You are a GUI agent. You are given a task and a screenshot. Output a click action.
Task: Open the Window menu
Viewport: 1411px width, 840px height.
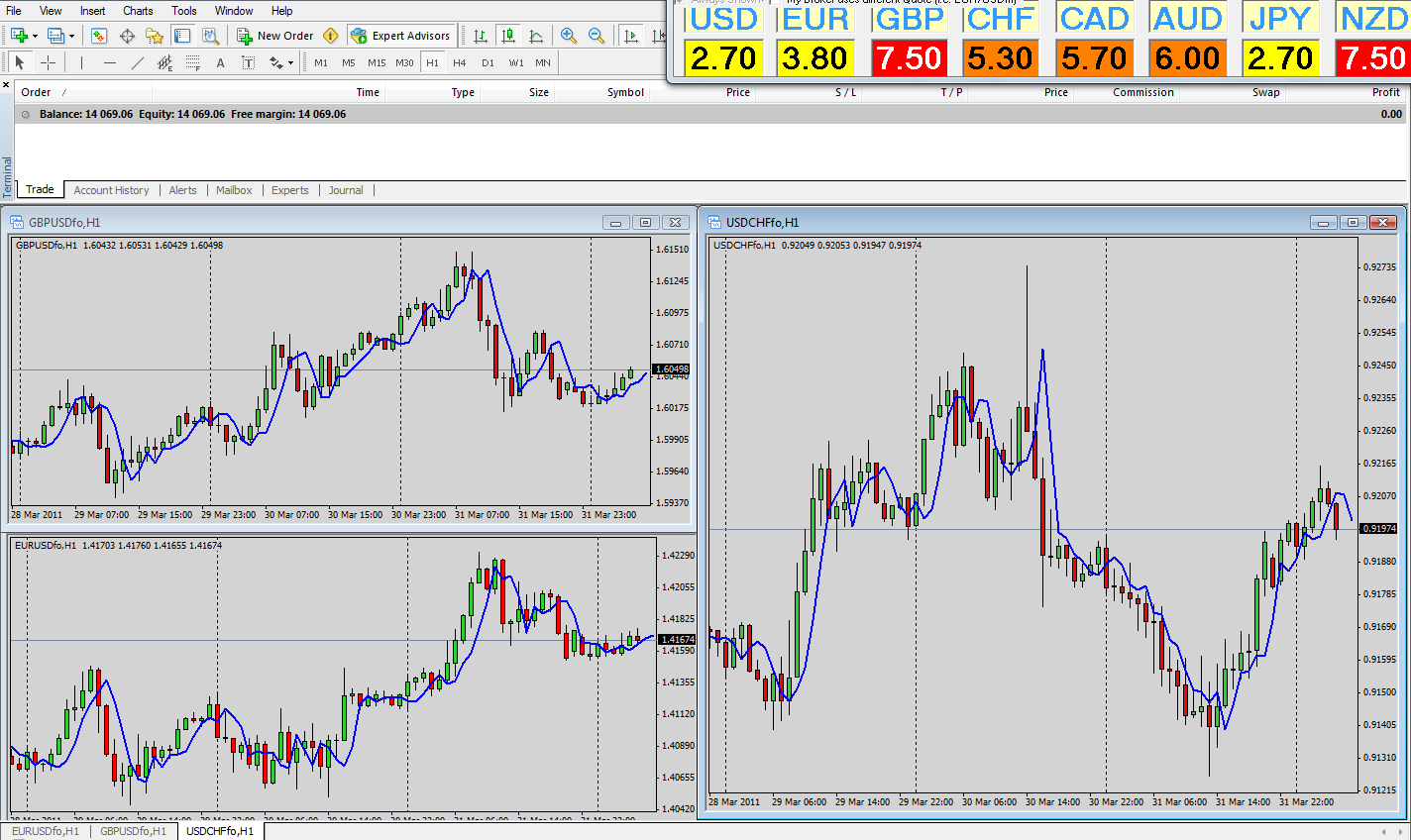(234, 11)
